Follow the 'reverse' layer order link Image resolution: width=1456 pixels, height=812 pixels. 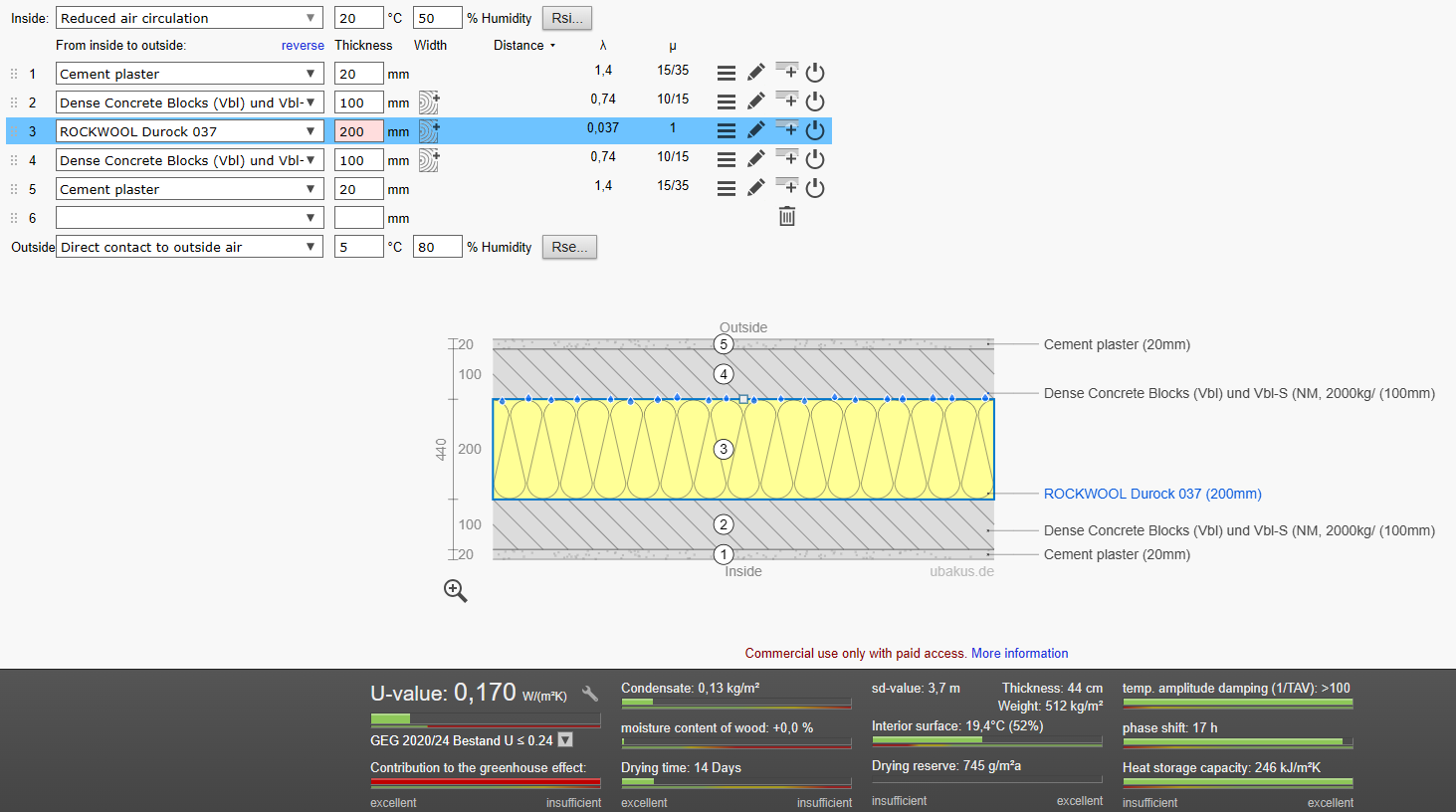coord(303,45)
